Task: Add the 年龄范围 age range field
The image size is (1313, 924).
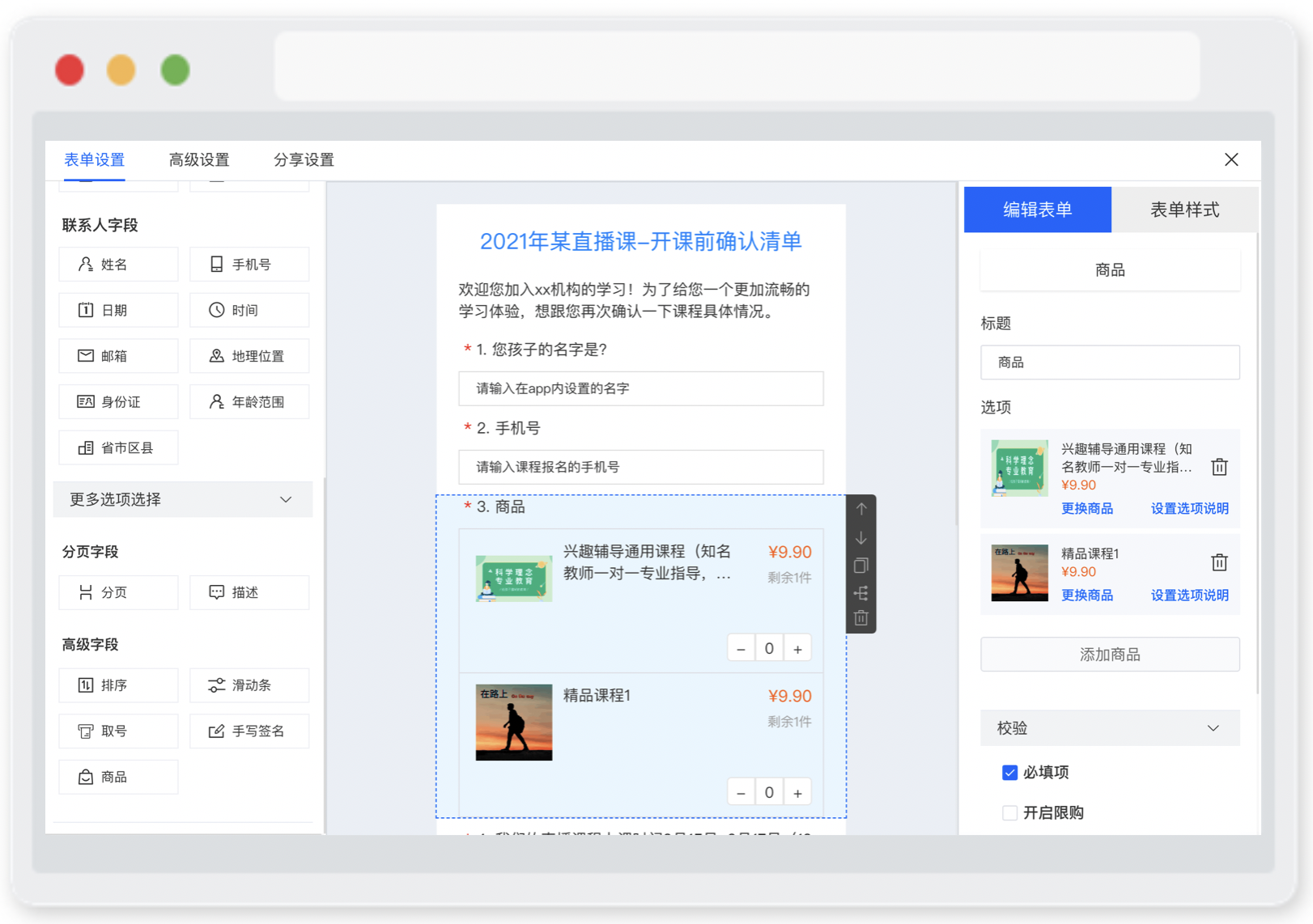Action: [x=249, y=402]
